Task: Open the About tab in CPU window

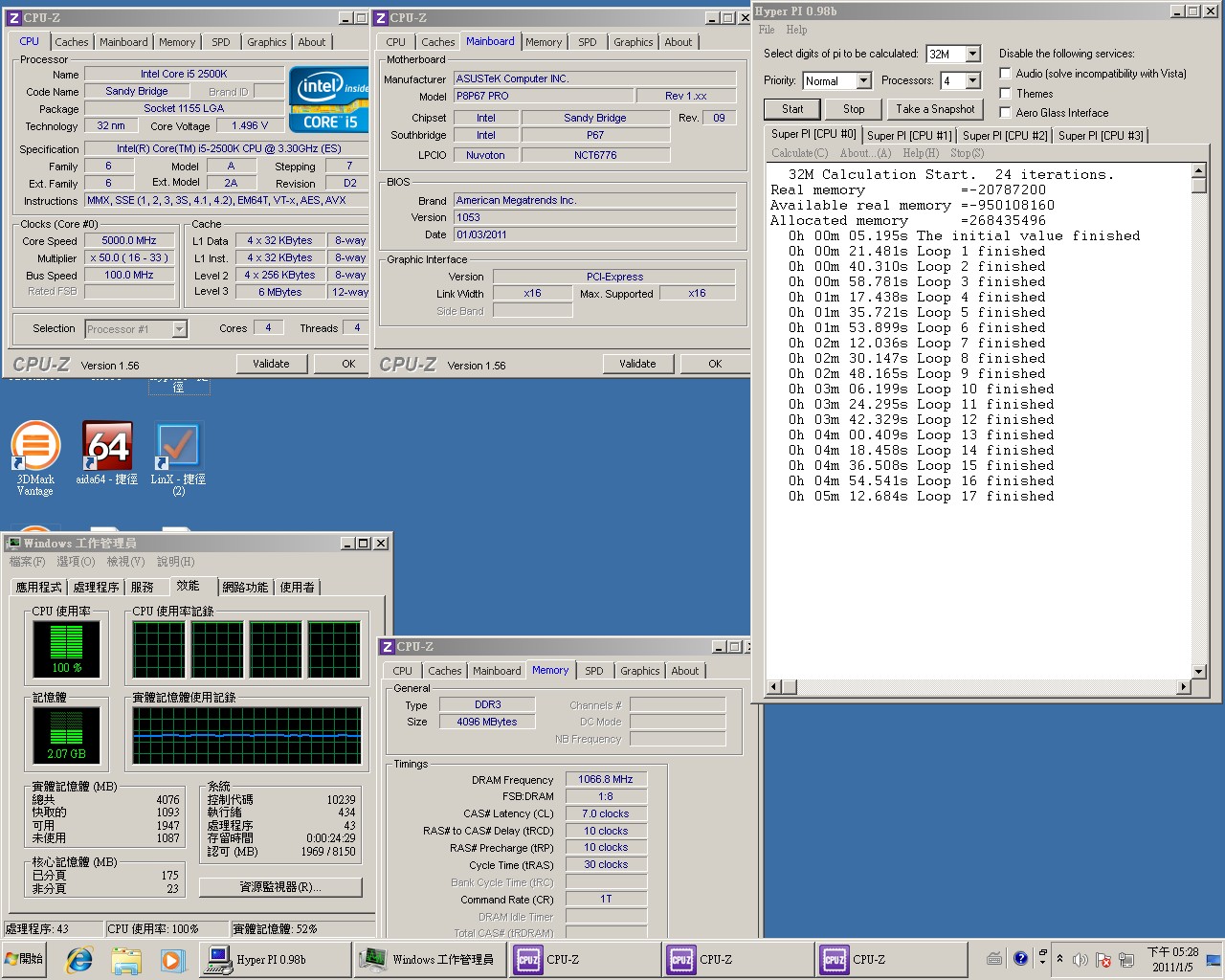Action: (312, 42)
